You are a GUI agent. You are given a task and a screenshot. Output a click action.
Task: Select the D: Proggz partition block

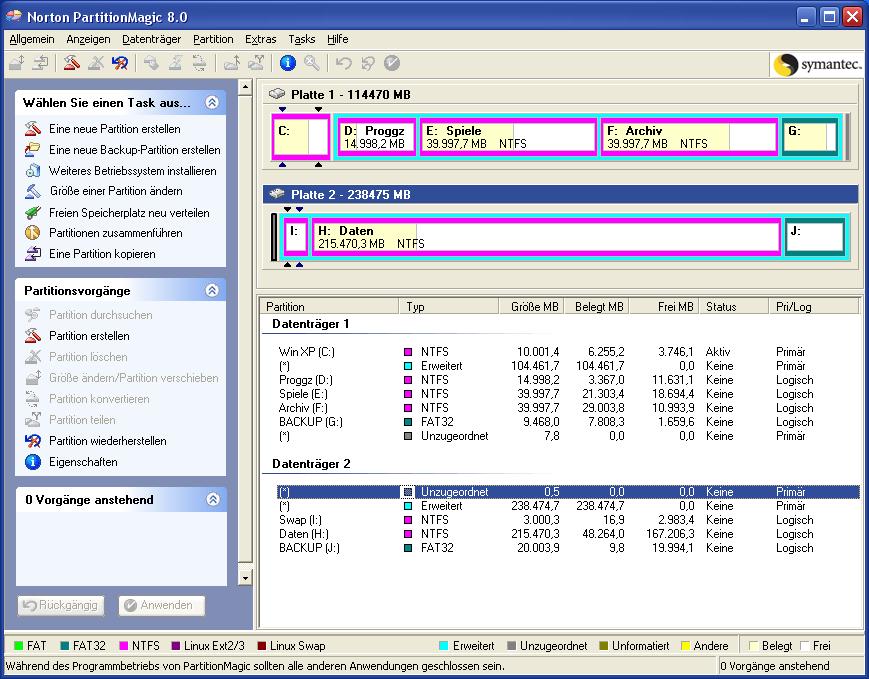point(376,137)
